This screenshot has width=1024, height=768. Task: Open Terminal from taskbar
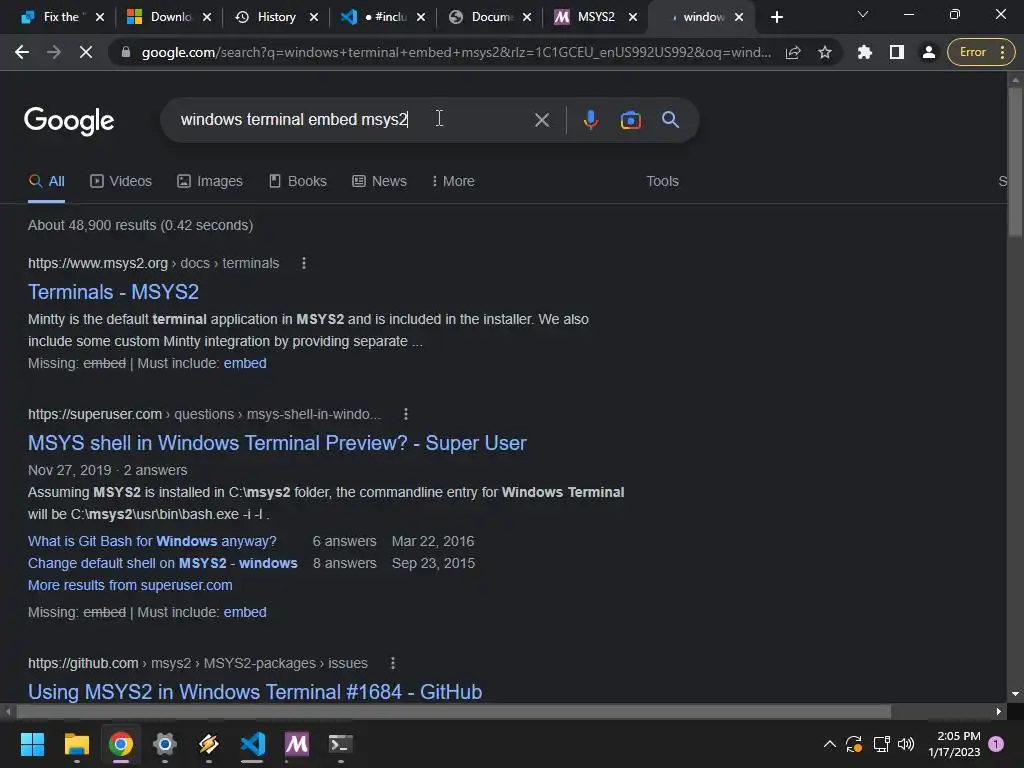click(340, 744)
